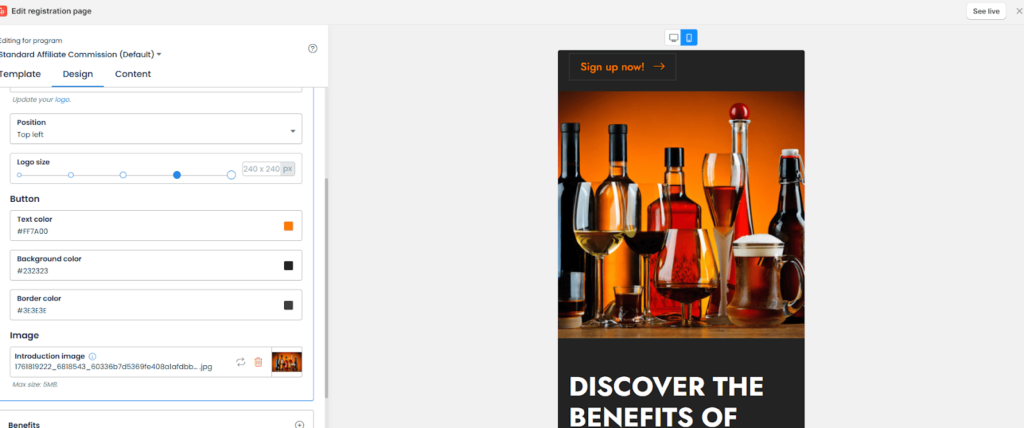
Task: Open the help question mark icon
Action: point(313,48)
